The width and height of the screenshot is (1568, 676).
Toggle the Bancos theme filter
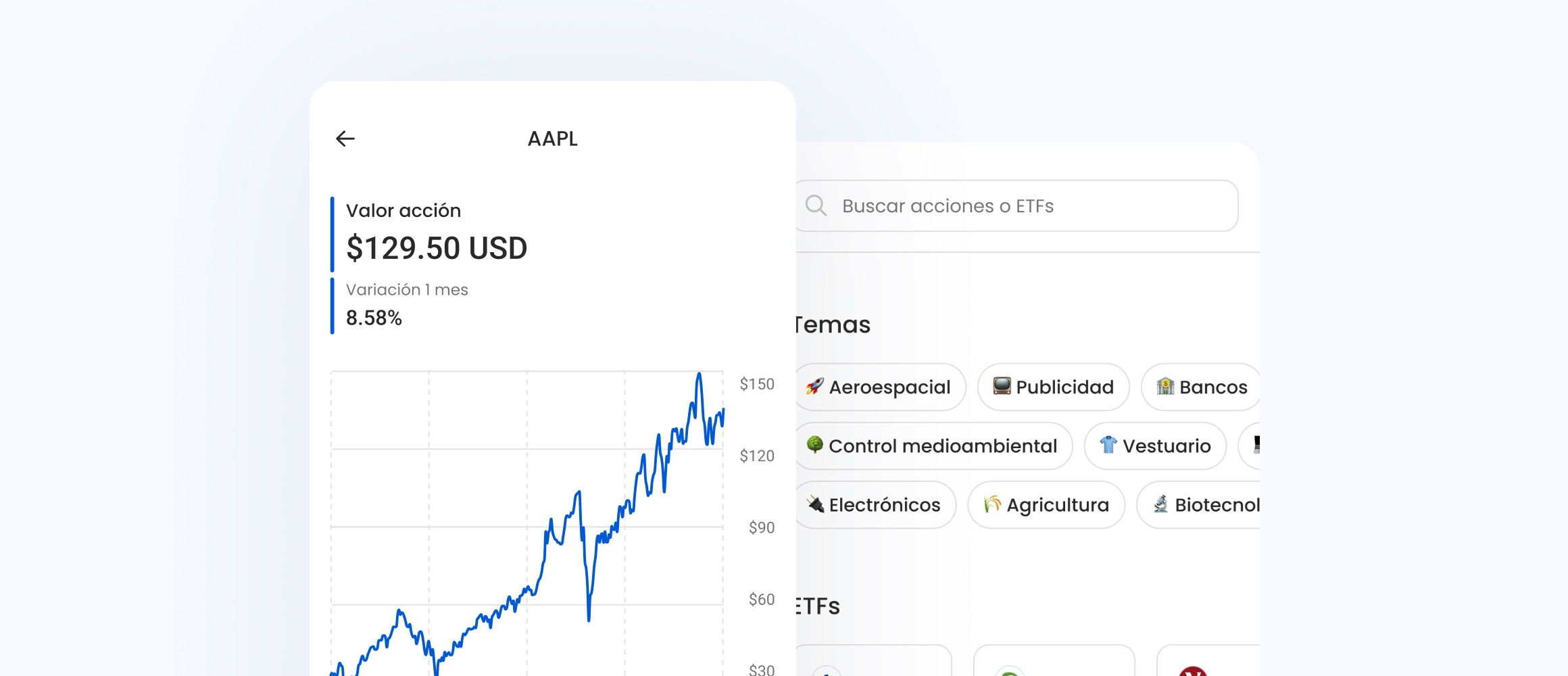[1200, 387]
